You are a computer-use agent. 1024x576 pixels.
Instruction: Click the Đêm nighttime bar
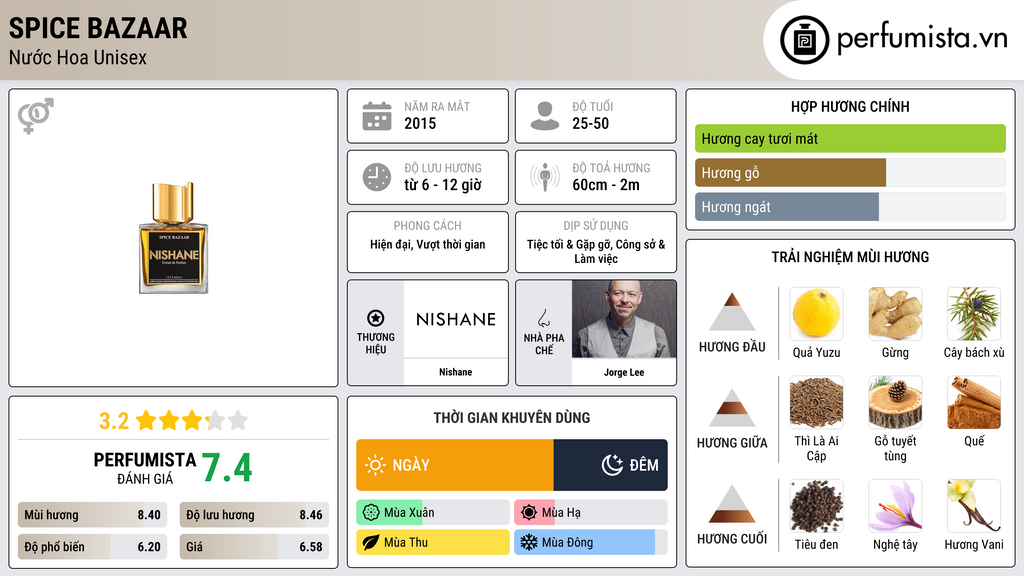(x=611, y=465)
